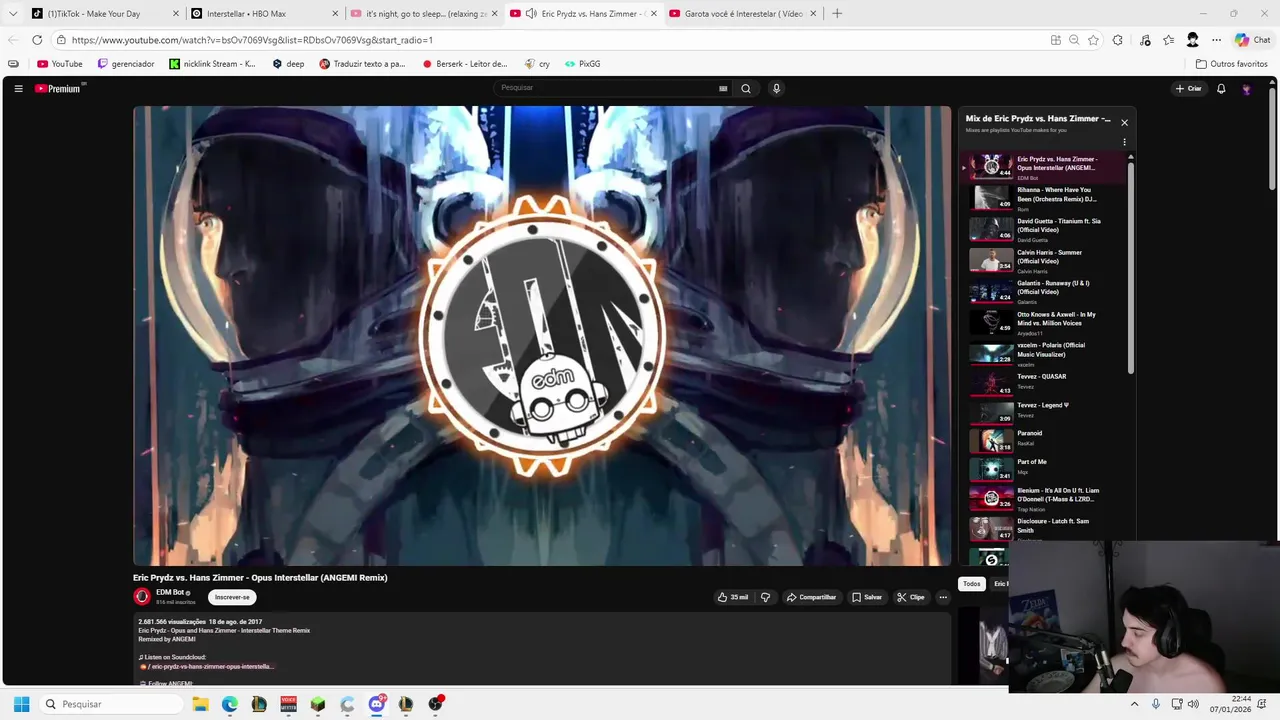Open the EDM Bot channel avatar
Viewport: 1280px width, 720px height.
pos(142,597)
